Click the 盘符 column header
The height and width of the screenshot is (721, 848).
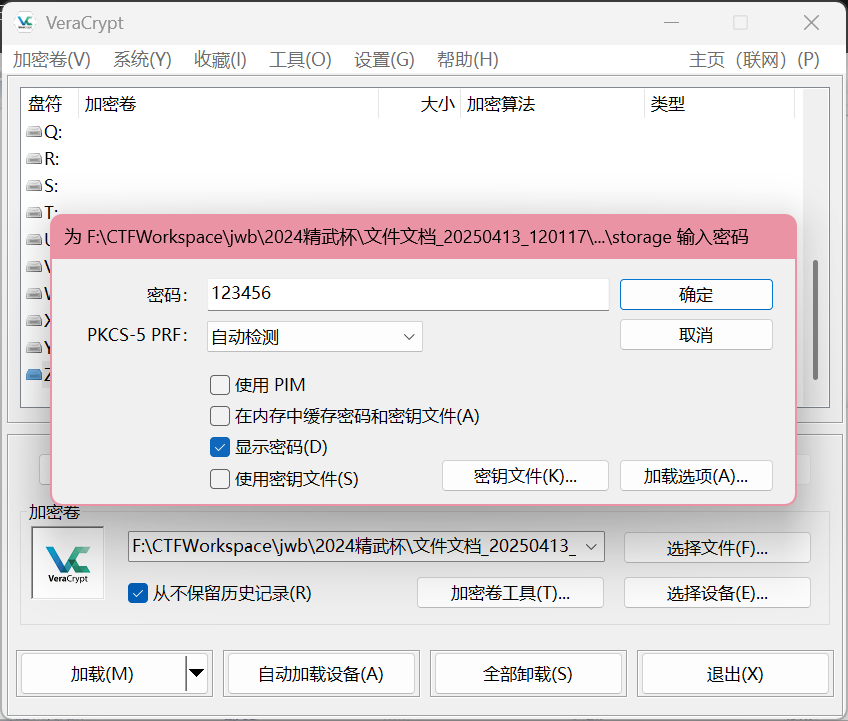[x=50, y=103]
